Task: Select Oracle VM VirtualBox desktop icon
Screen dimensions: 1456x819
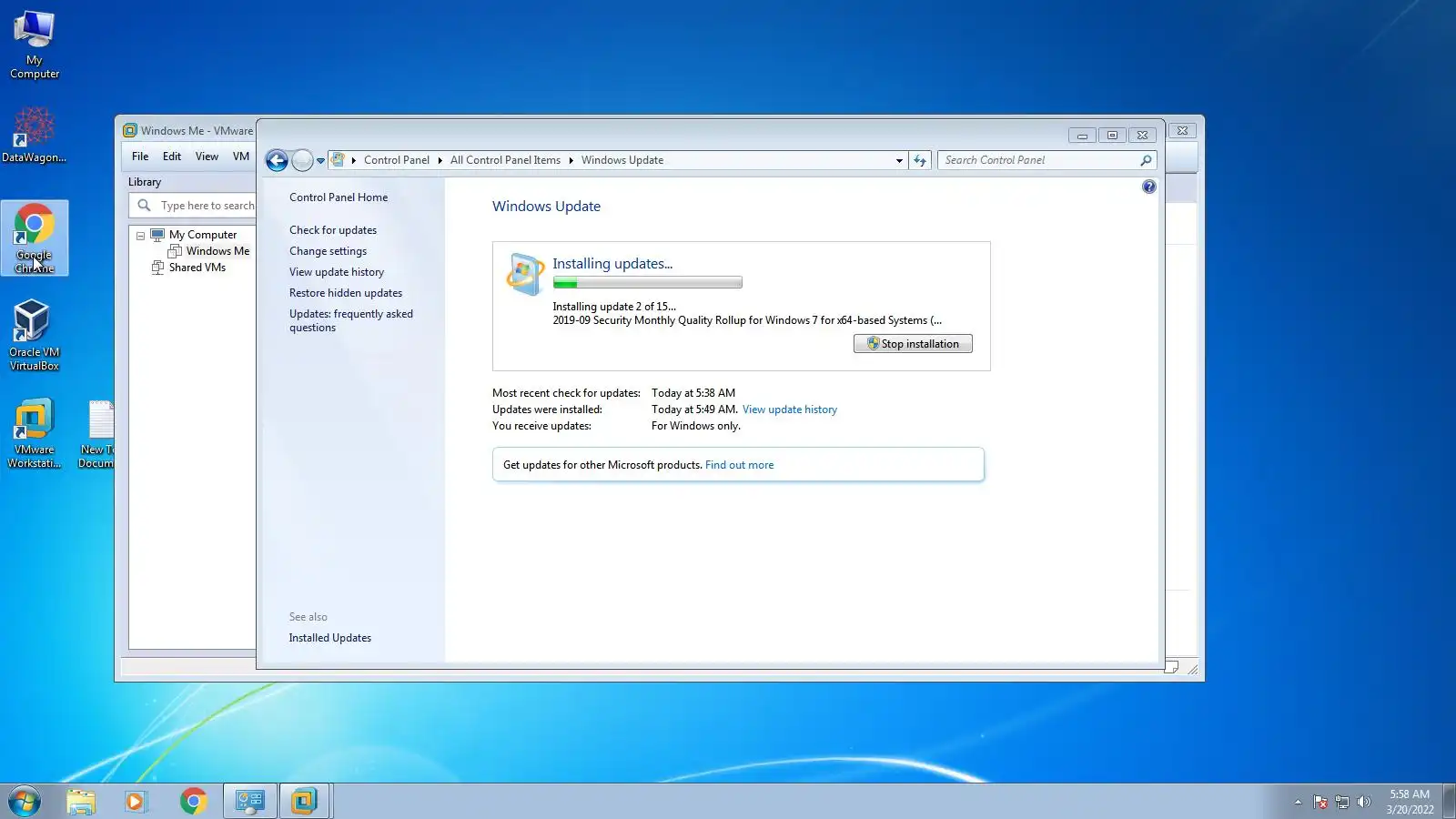Action: click(35, 336)
